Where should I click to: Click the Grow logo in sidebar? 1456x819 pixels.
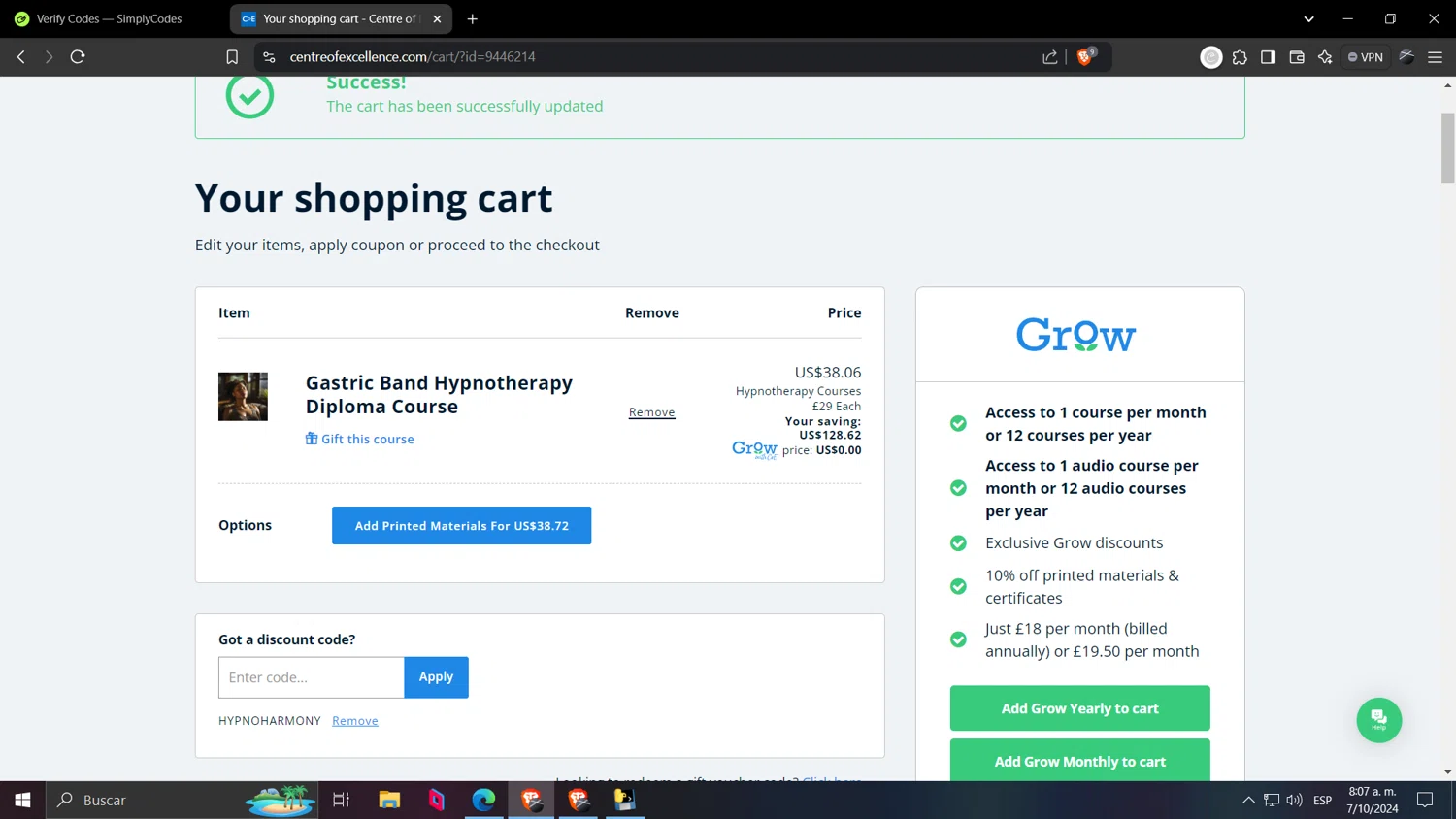(1075, 335)
